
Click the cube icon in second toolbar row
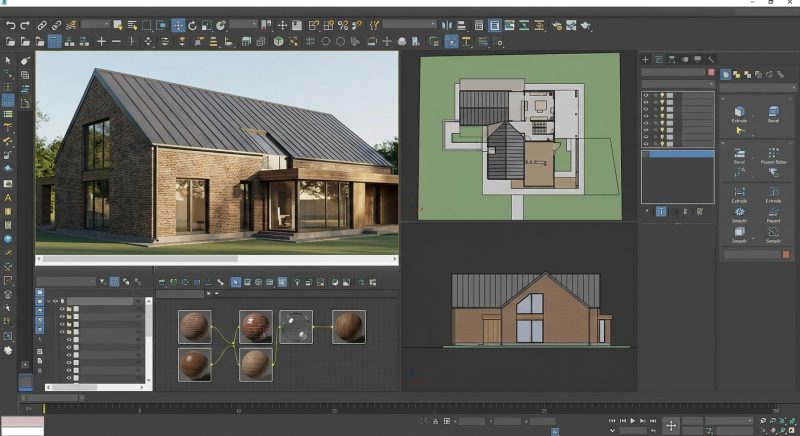click(x=278, y=41)
